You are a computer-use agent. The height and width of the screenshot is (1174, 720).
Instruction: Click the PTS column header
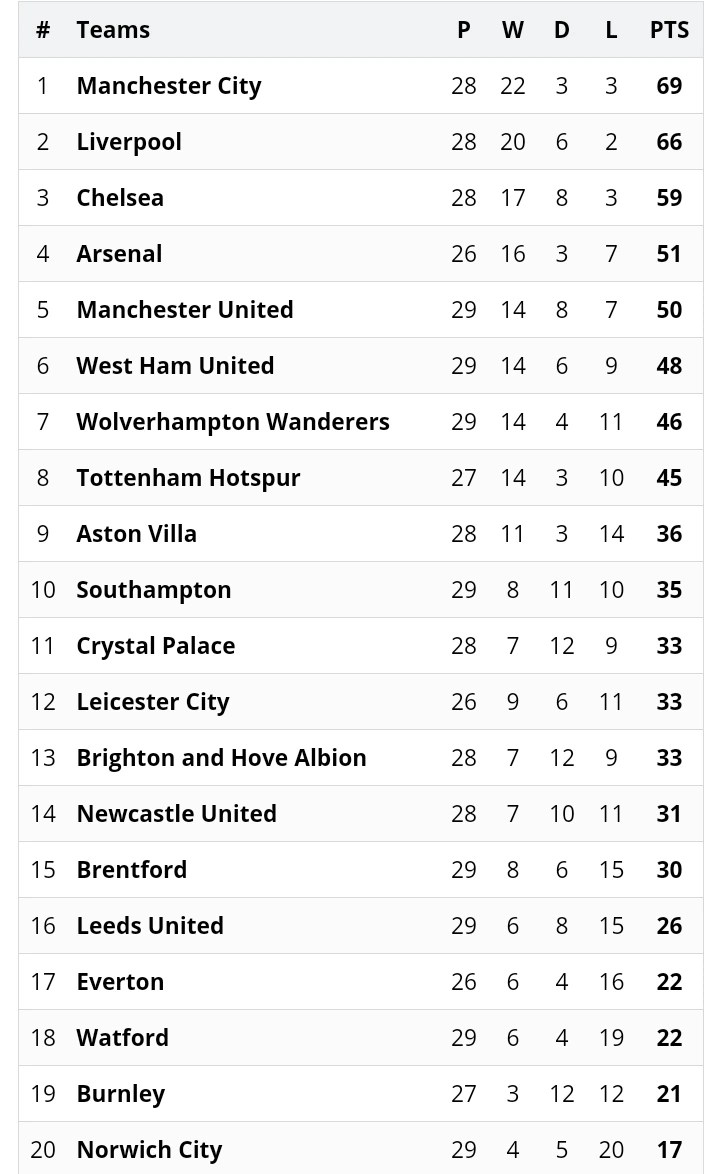(x=669, y=30)
